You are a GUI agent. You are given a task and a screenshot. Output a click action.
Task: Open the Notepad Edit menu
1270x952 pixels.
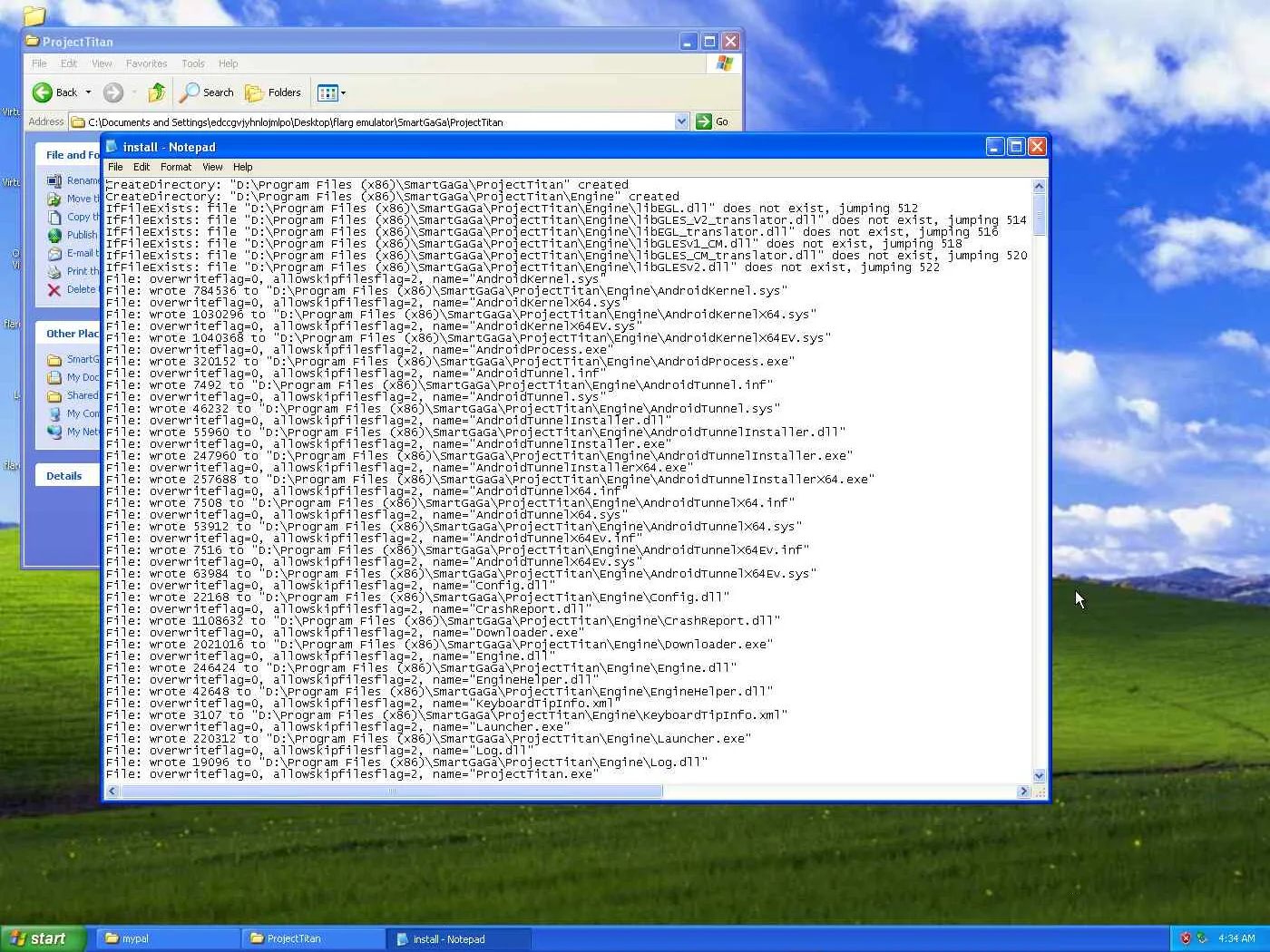coord(142,167)
